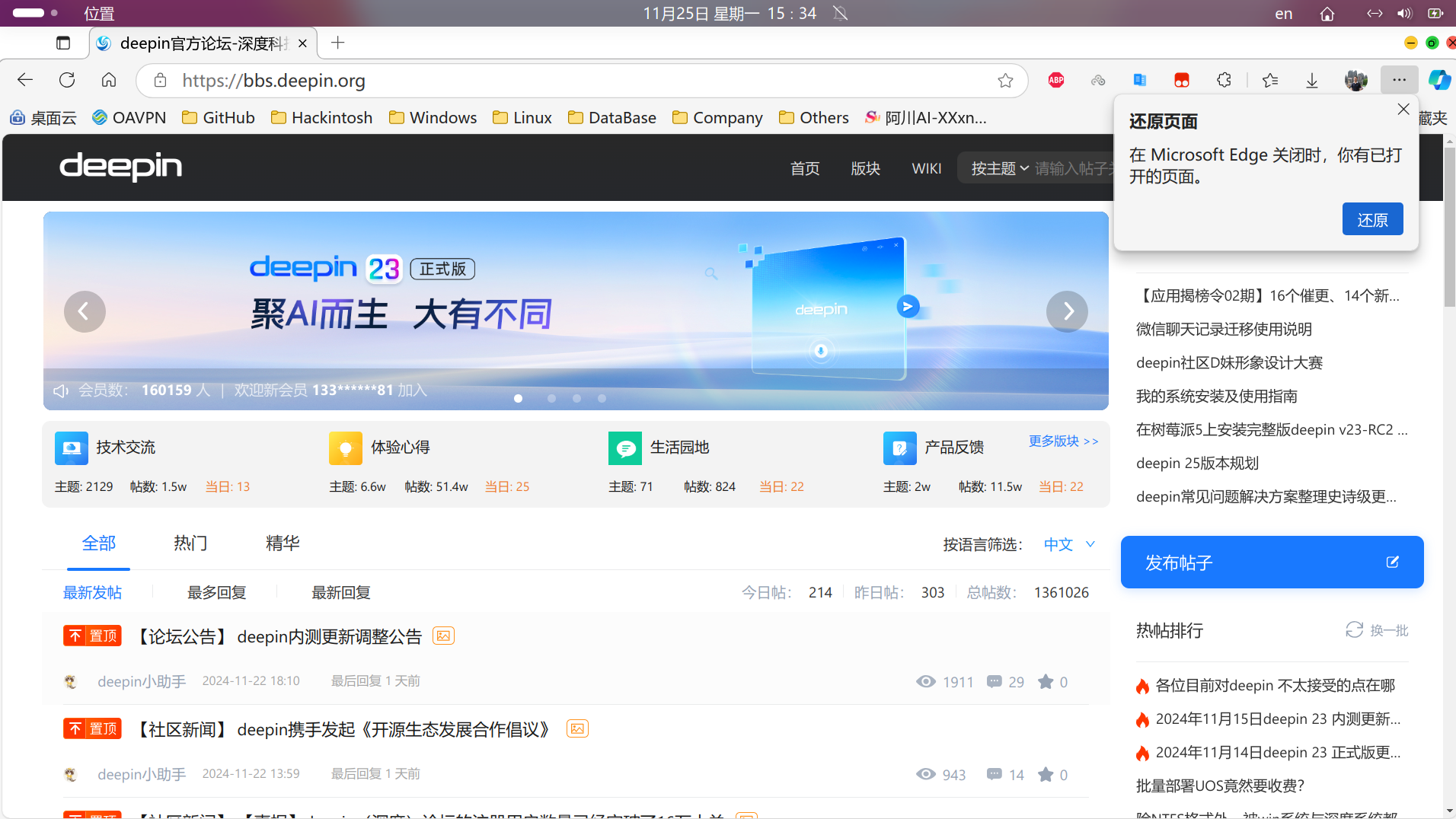The width and height of the screenshot is (1456, 819).
Task: Open the favorites list icon
Action: 1269,80
